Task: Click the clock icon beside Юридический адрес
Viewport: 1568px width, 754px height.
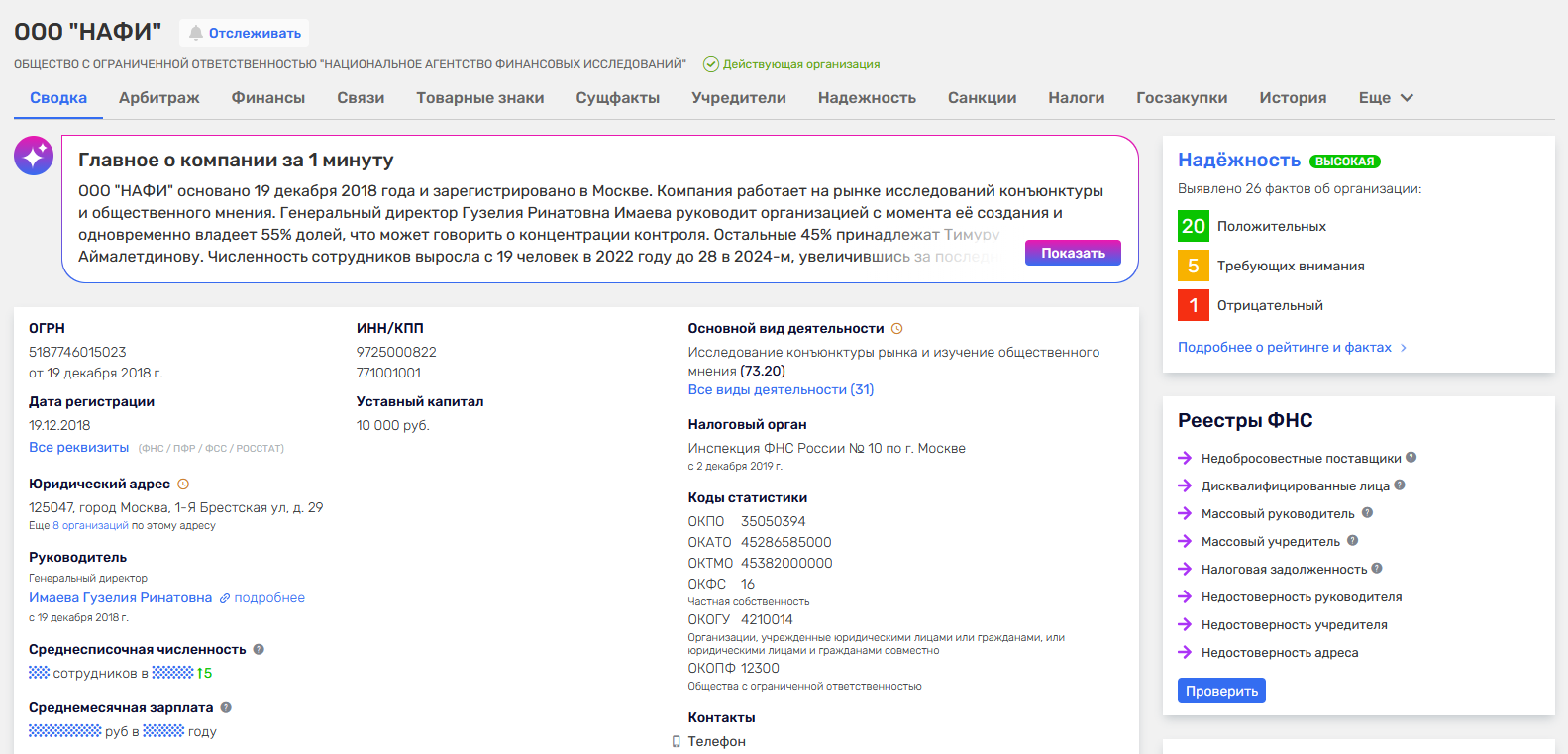Action: click(x=183, y=485)
